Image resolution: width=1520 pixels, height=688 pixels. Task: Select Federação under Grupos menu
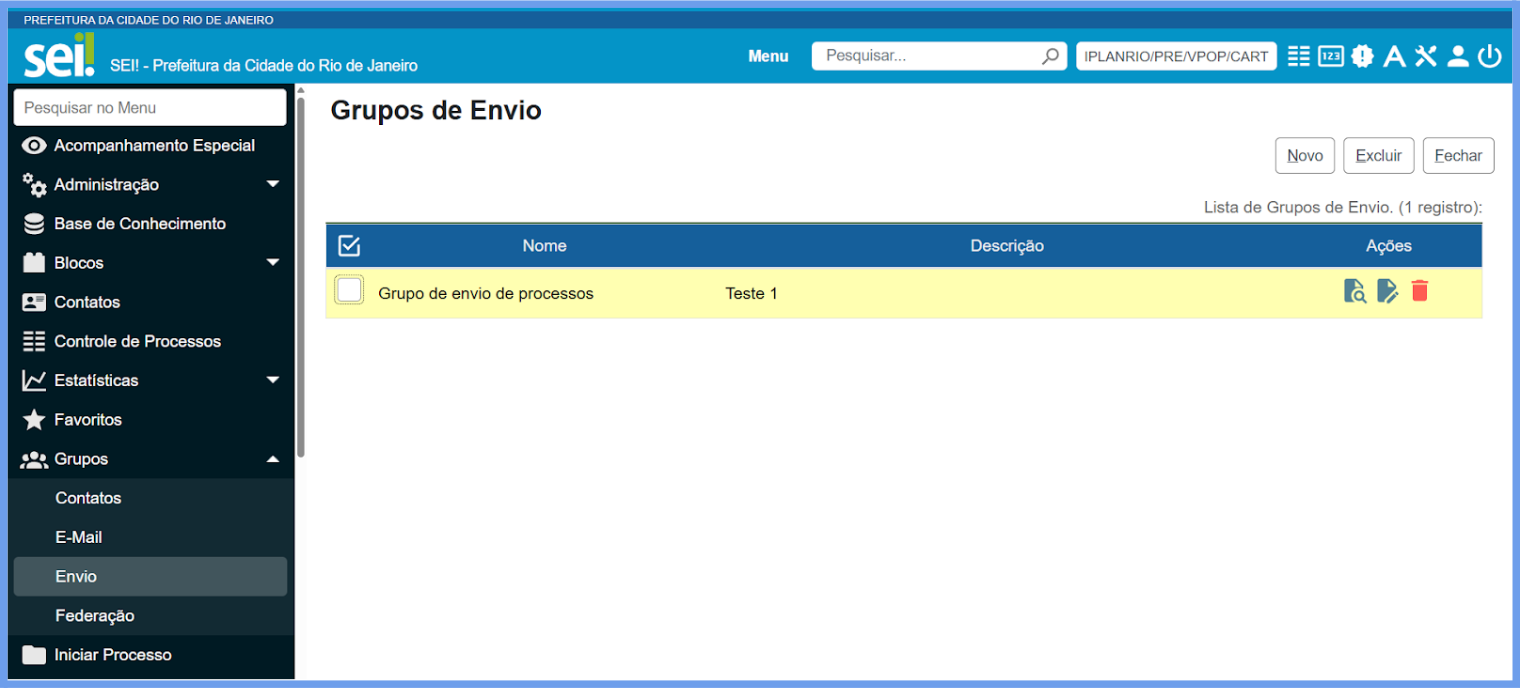(95, 616)
